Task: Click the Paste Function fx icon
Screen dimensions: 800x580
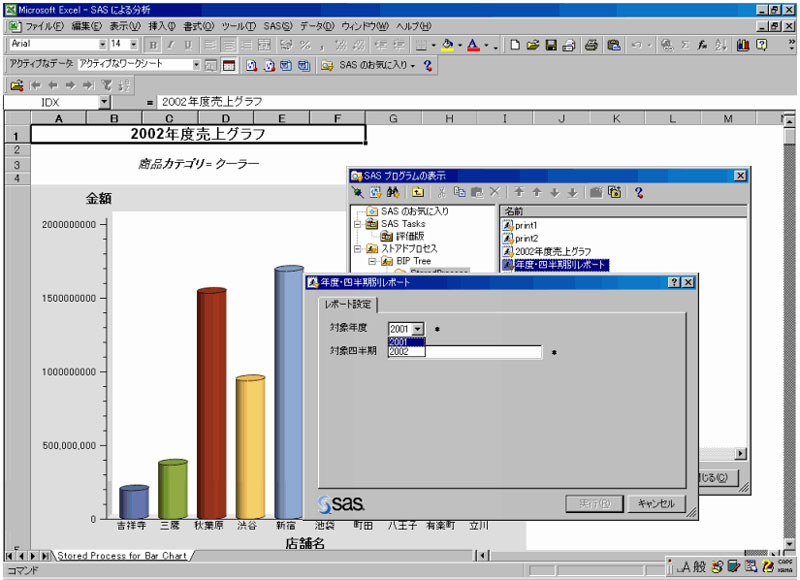Action: [x=703, y=45]
